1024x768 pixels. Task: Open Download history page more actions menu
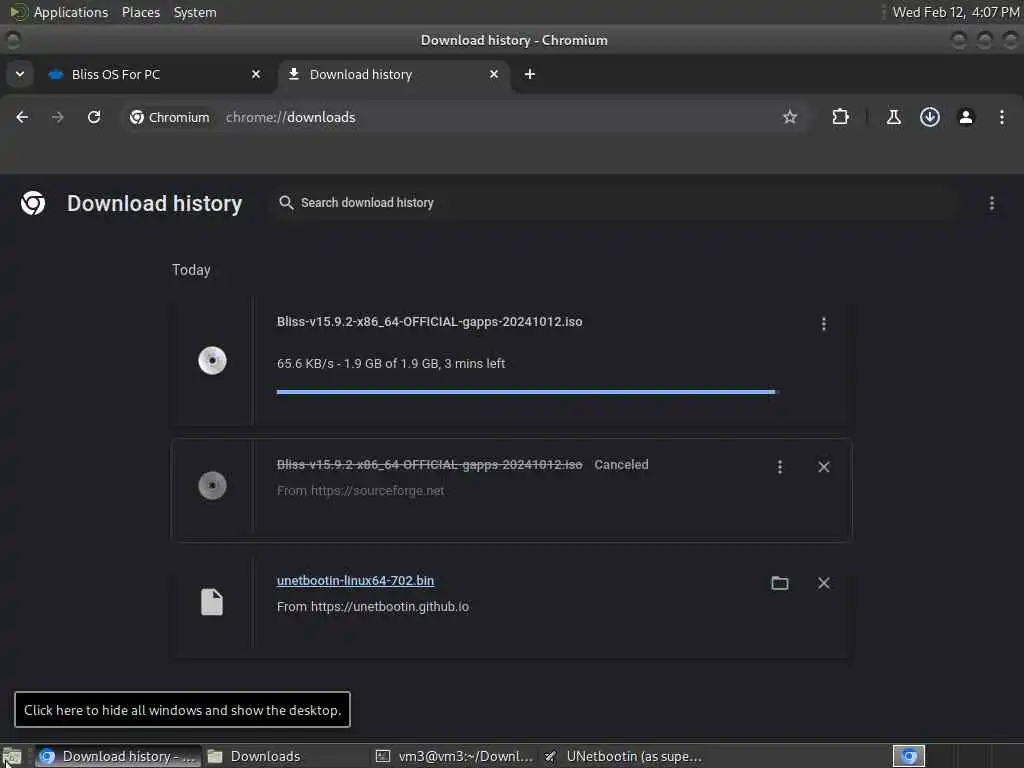point(991,203)
